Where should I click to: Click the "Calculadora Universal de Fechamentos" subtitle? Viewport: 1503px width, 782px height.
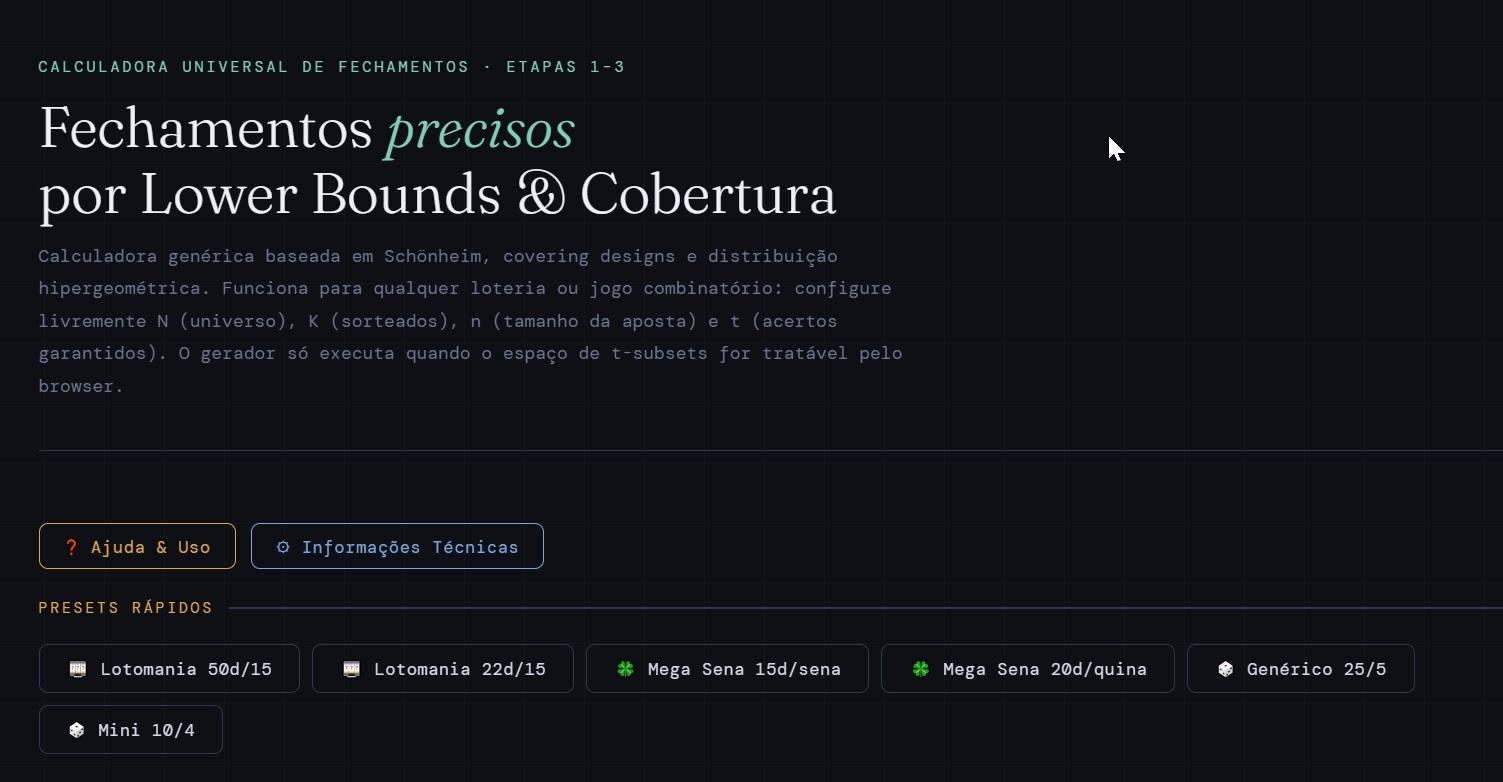(x=253, y=67)
